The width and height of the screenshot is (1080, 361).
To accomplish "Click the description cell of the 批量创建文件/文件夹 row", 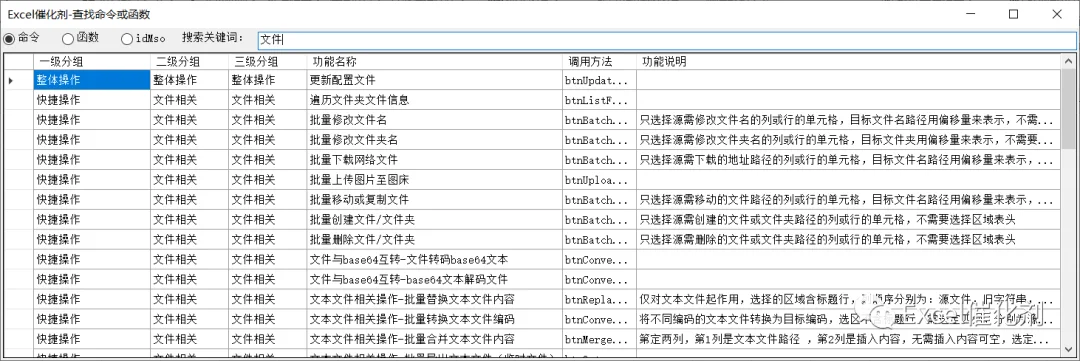I will point(849,220).
